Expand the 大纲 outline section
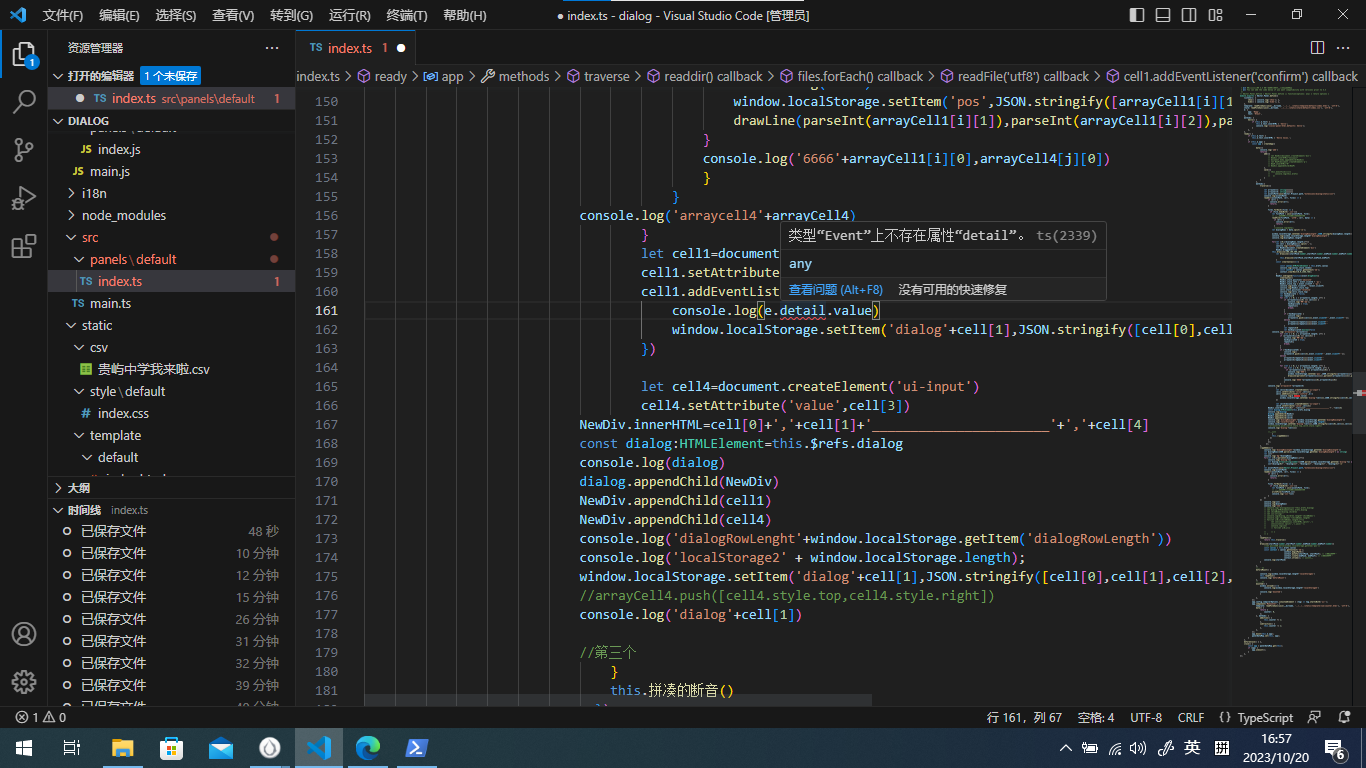The height and width of the screenshot is (768, 1366). [78, 488]
